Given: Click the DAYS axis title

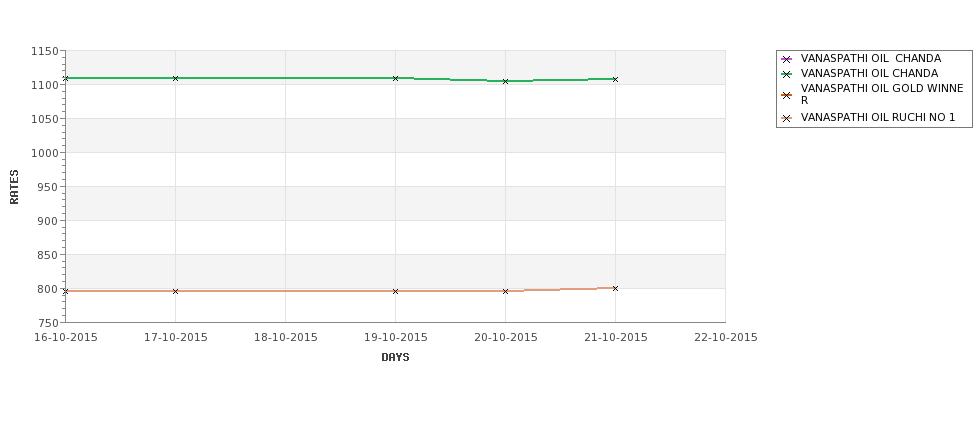Looking at the screenshot, I should [395, 358].
